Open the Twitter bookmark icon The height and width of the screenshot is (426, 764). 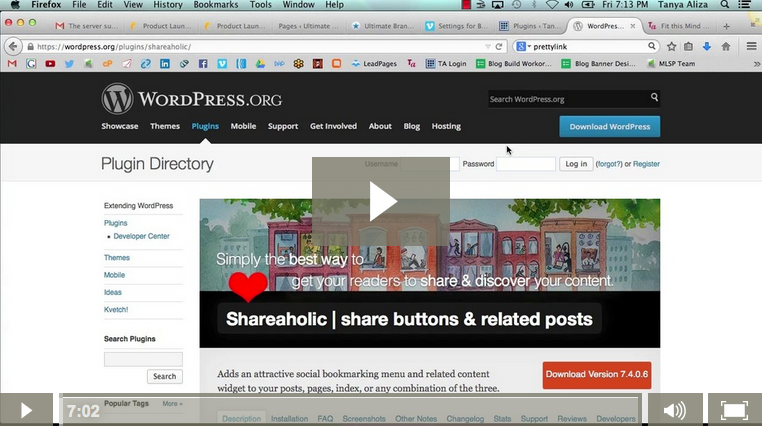[69, 63]
